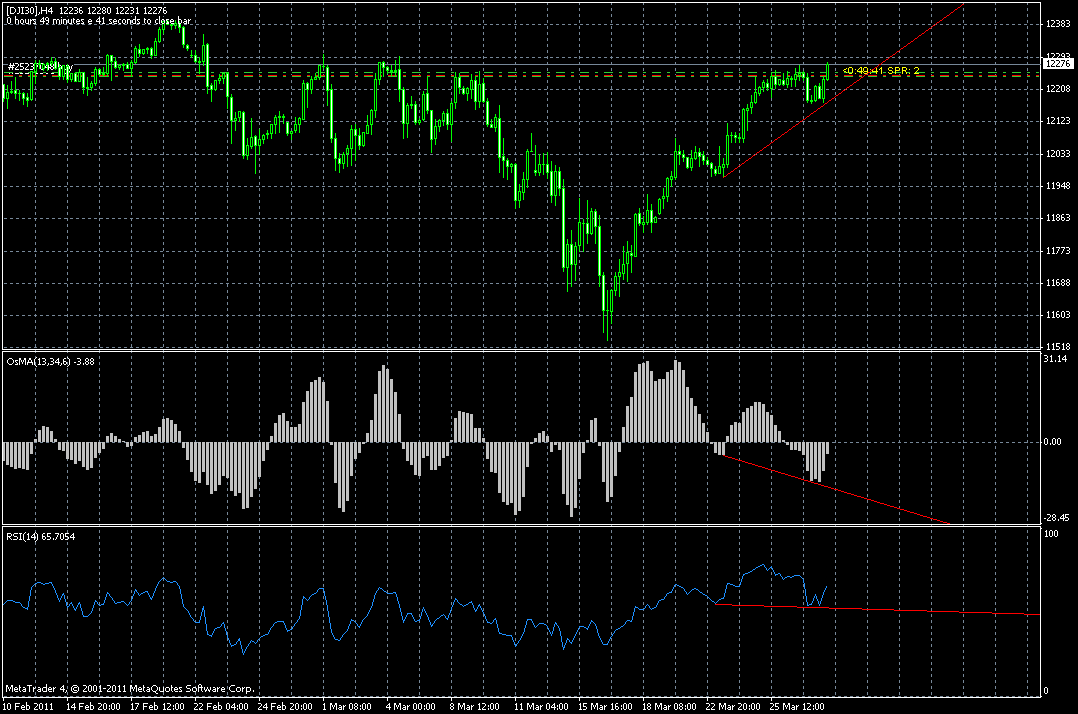
Task: Click the 11948 price axis label
Action: tap(1057, 186)
